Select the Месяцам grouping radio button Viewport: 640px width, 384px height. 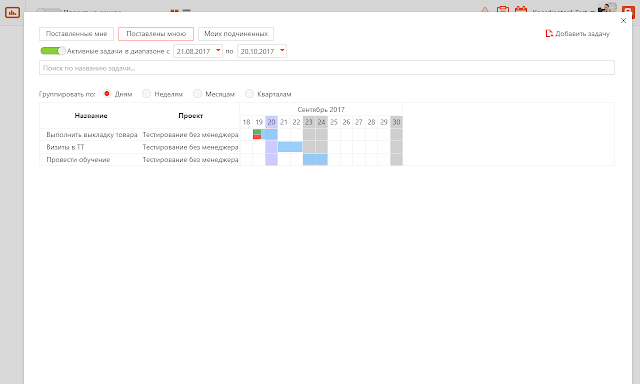[197, 94]
